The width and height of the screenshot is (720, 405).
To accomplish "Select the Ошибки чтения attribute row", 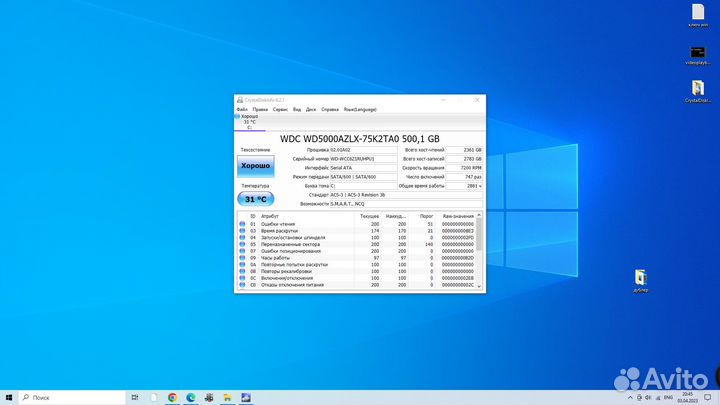I will [x=357, y=224].
